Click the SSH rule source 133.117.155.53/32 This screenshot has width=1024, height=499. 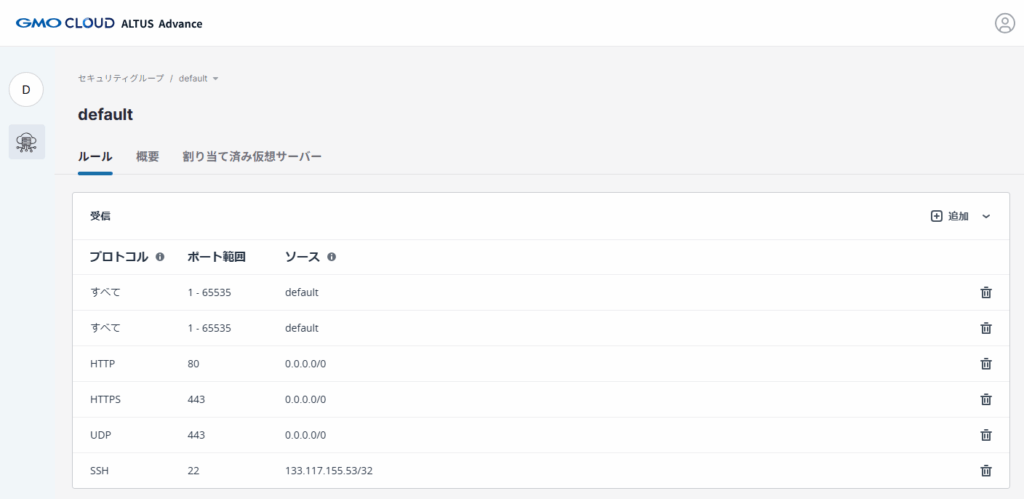[x=328, y=470]
